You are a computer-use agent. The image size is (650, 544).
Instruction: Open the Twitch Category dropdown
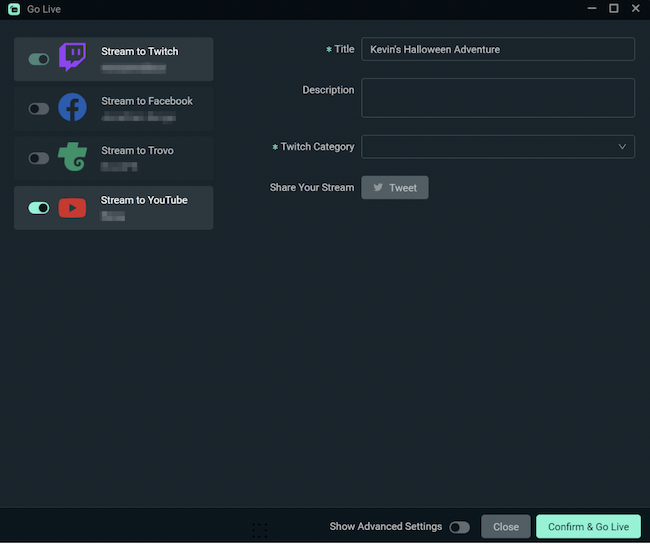(x=498, y=146)
